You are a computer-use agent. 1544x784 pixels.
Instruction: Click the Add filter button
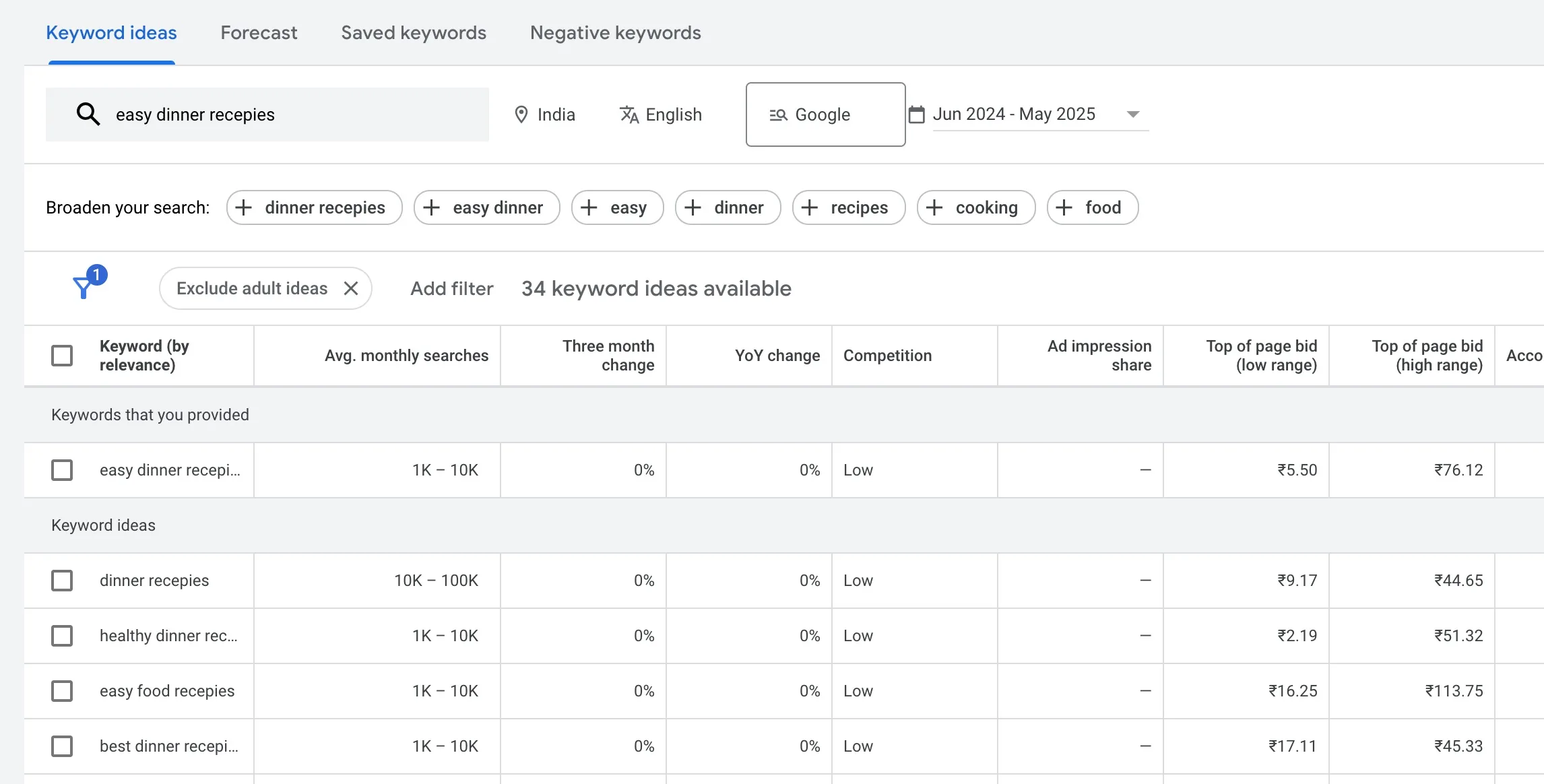click(x=451, y=288)
